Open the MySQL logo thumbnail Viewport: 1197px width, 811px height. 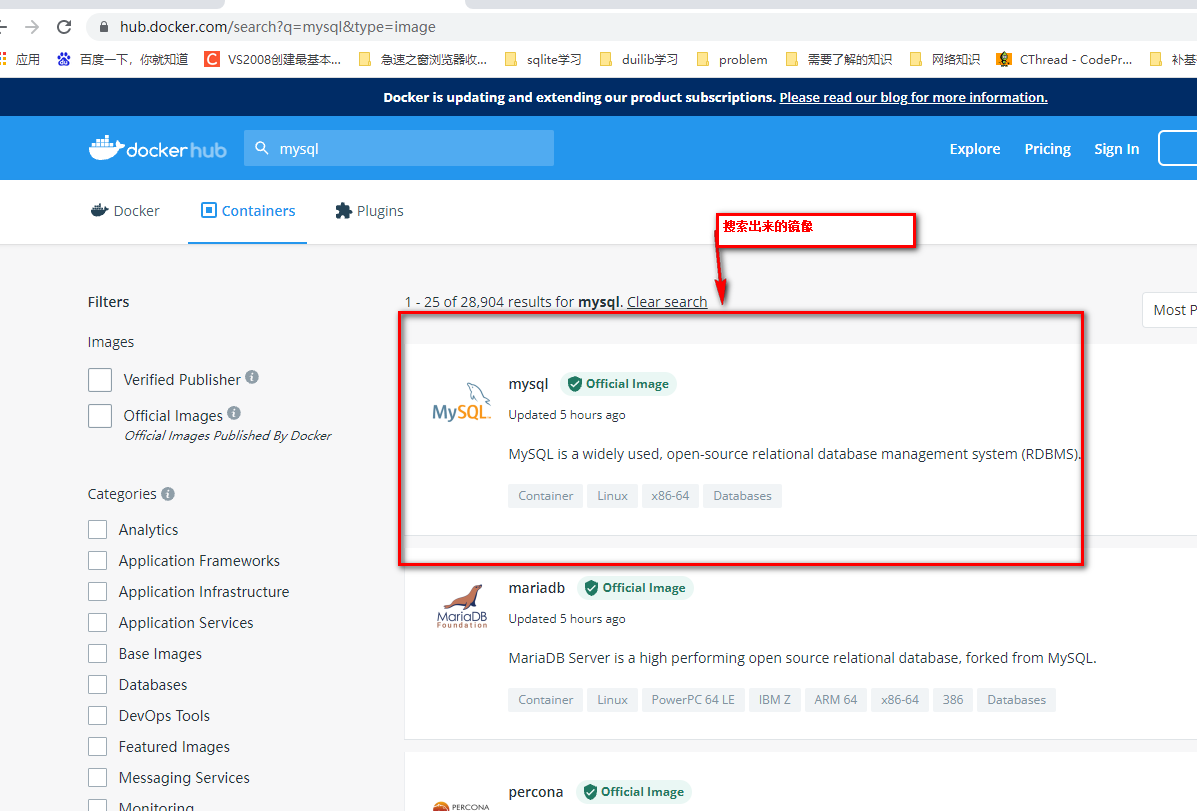click(x=462, y=402)
